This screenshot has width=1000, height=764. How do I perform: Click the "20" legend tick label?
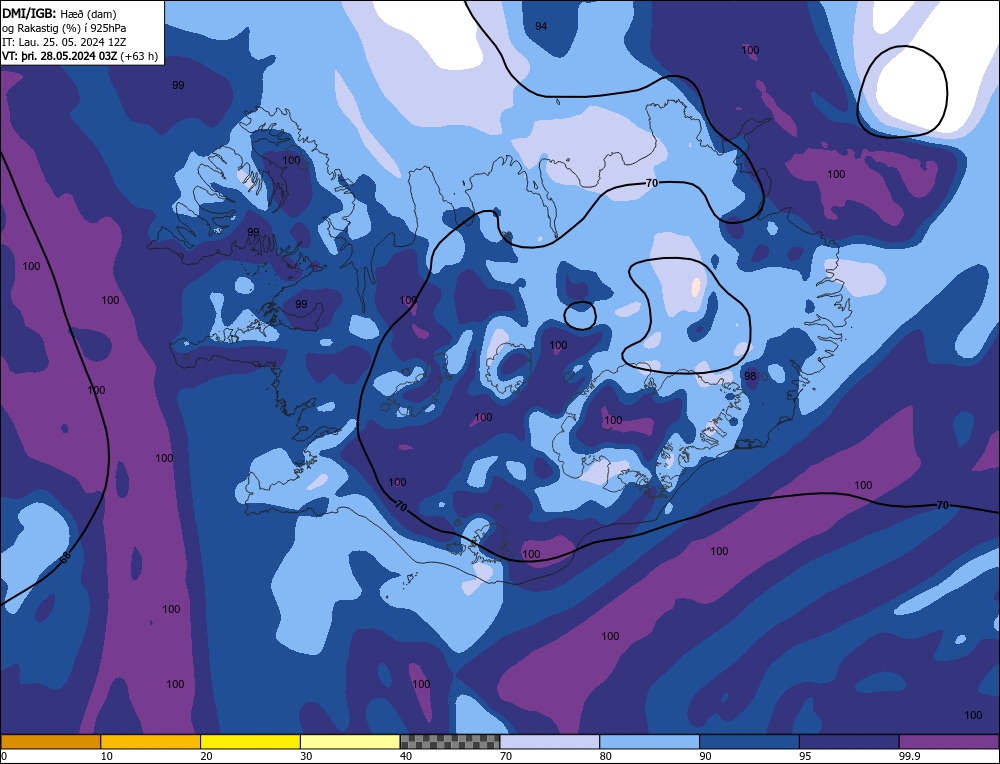pos(207,756)
